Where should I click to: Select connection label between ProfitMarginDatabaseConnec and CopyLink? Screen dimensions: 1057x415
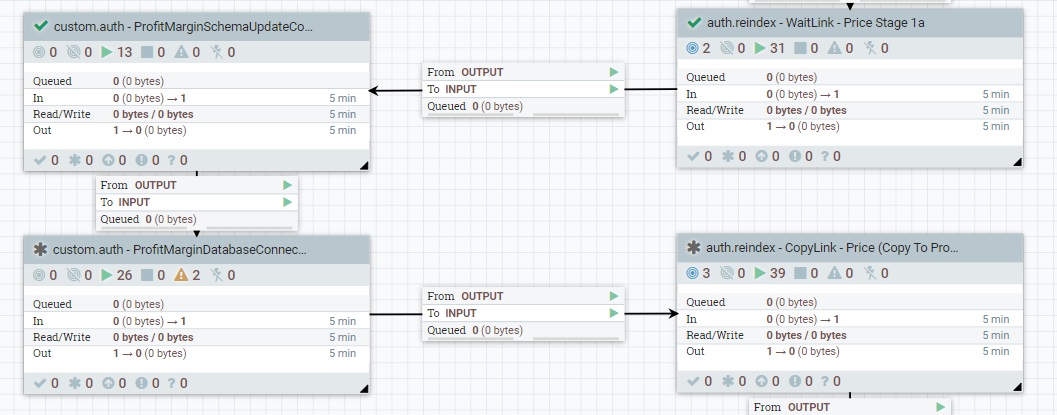pyautogui.click(x=522, y=313)
